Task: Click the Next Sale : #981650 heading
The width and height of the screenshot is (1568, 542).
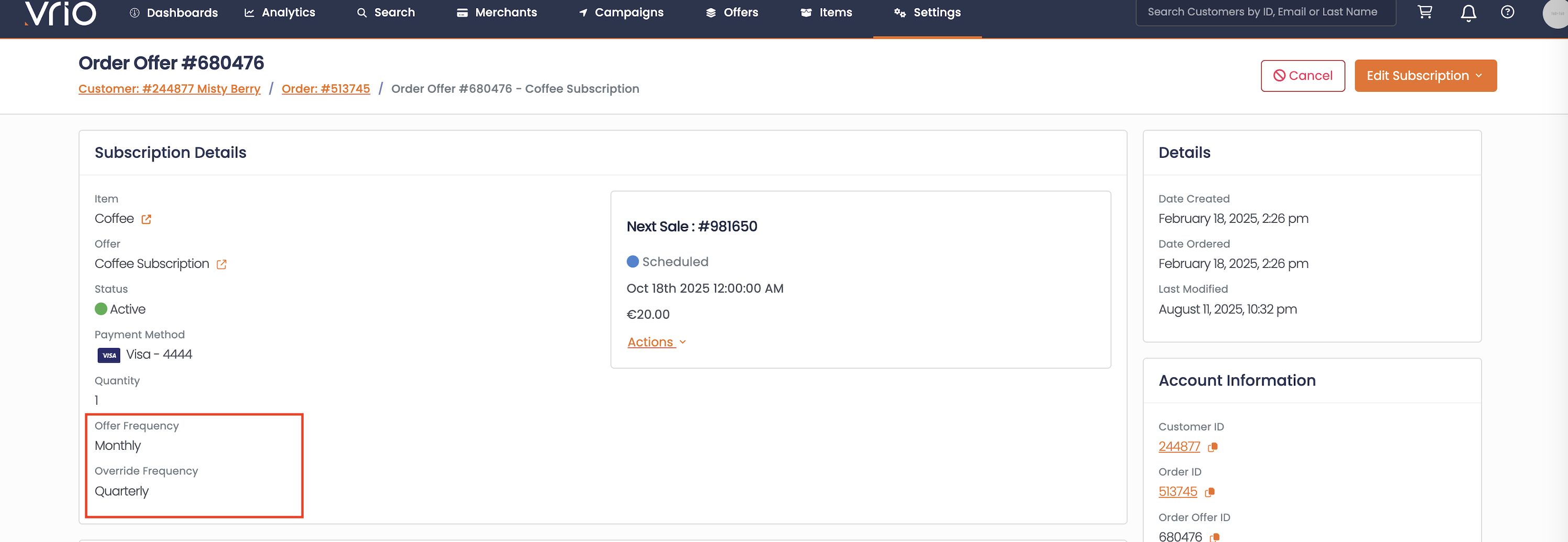Action: (691, 226)
